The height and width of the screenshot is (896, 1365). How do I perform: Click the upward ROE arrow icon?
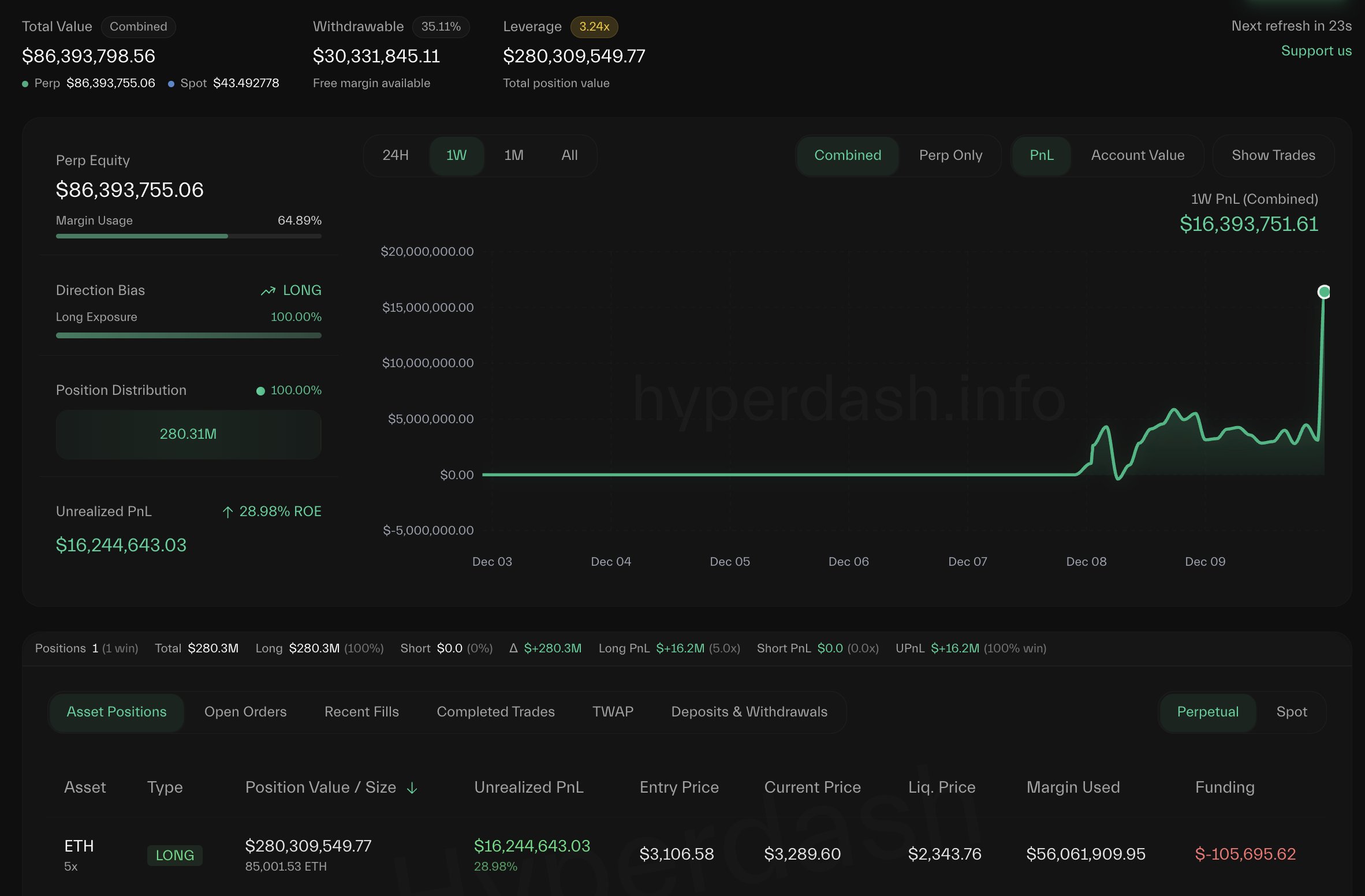coord(228,512)
